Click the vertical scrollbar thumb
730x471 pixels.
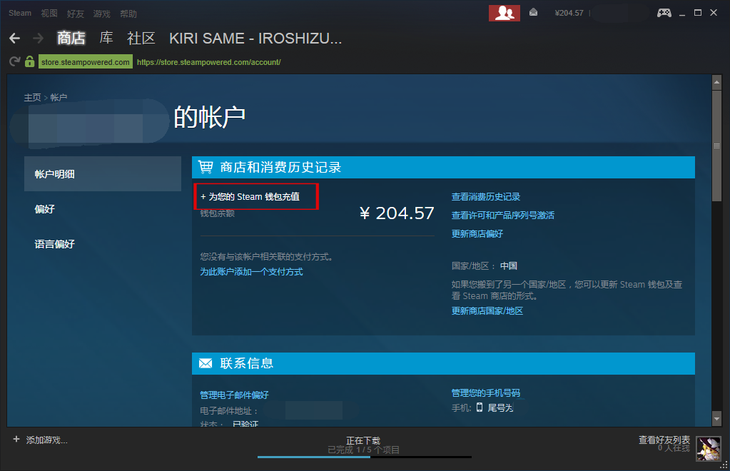(716, 146)
